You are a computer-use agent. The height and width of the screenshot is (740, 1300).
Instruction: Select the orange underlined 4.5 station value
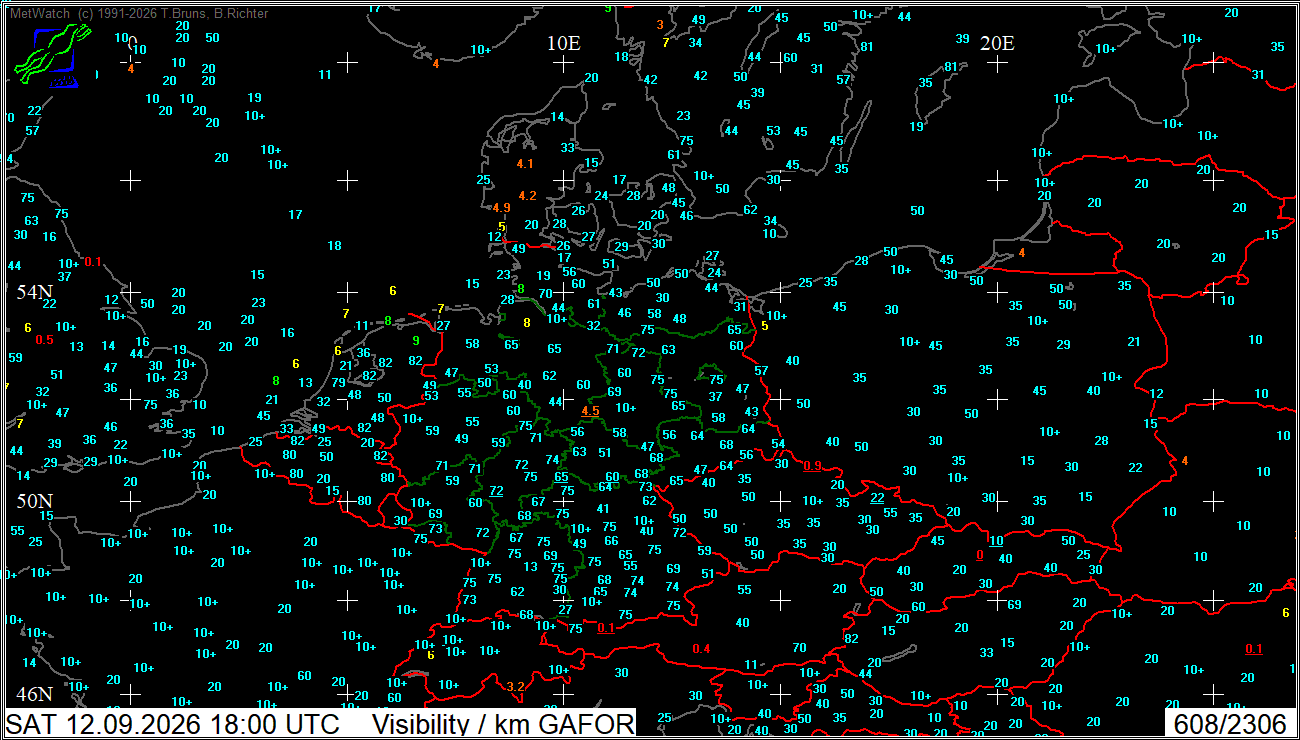coord(590,411)
